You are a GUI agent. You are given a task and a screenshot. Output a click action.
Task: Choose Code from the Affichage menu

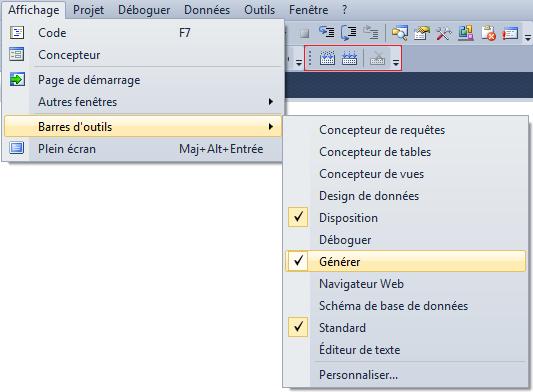[x=143, y=33]
